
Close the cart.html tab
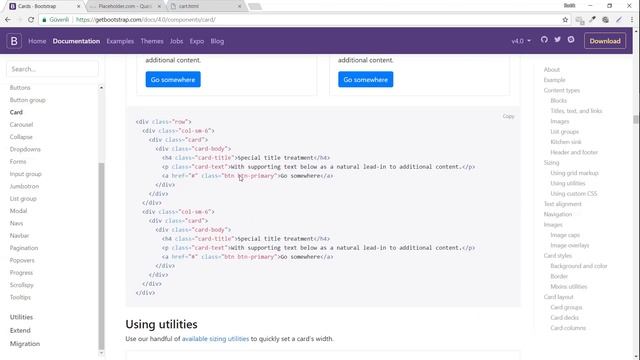click(x=240, y=6)
